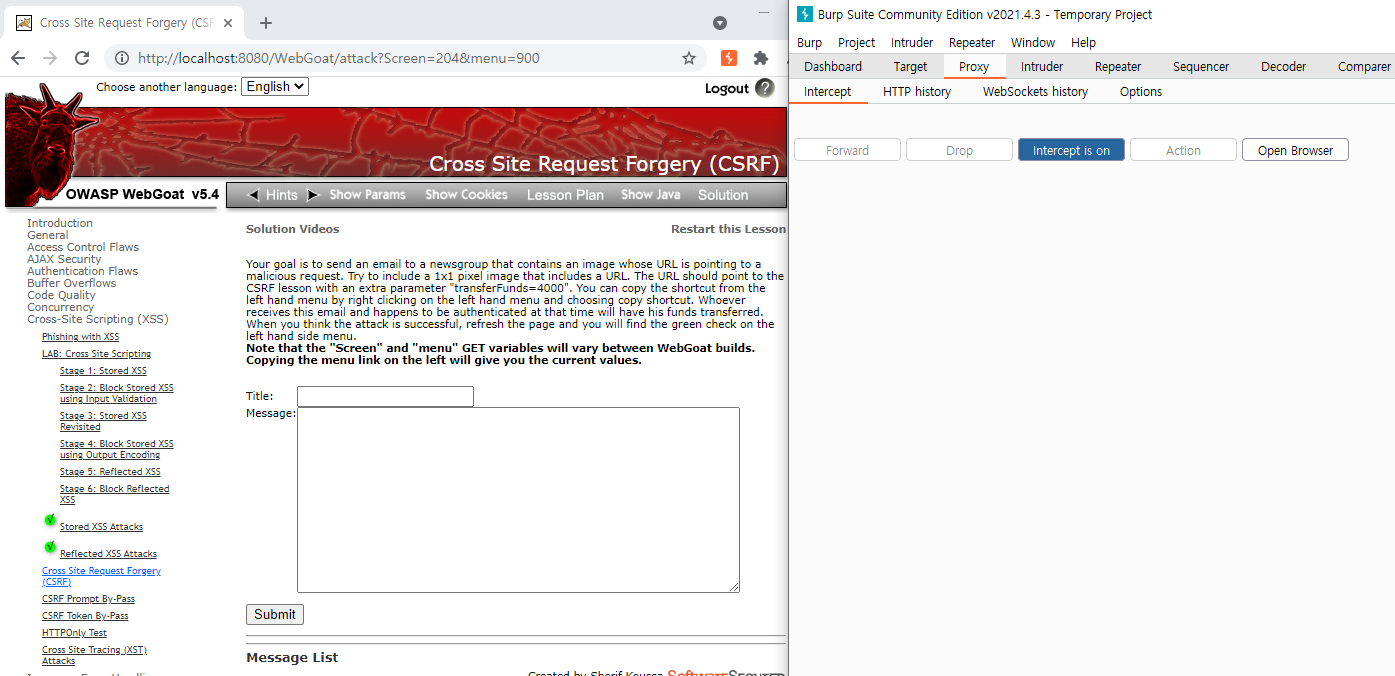Switch to the Intruder tab

click(1042, 66)
